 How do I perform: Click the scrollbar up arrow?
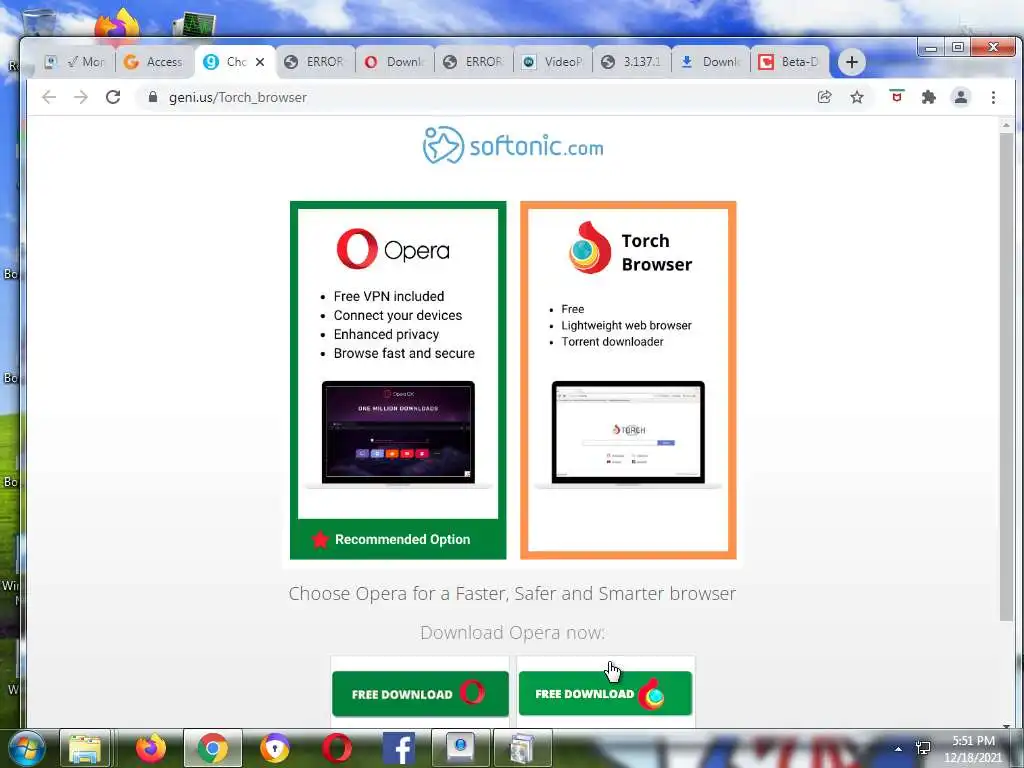tap(1006, 124)
